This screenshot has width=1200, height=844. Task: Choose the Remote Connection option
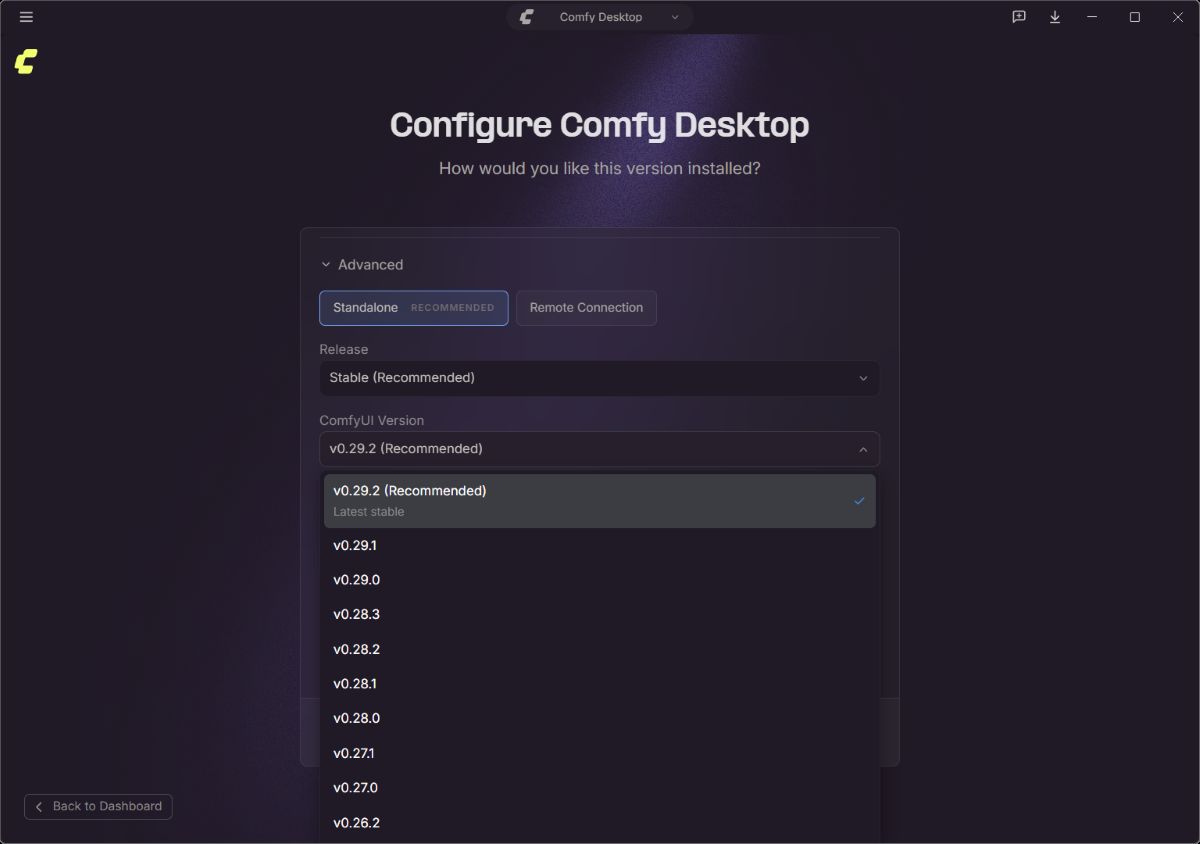586,308
